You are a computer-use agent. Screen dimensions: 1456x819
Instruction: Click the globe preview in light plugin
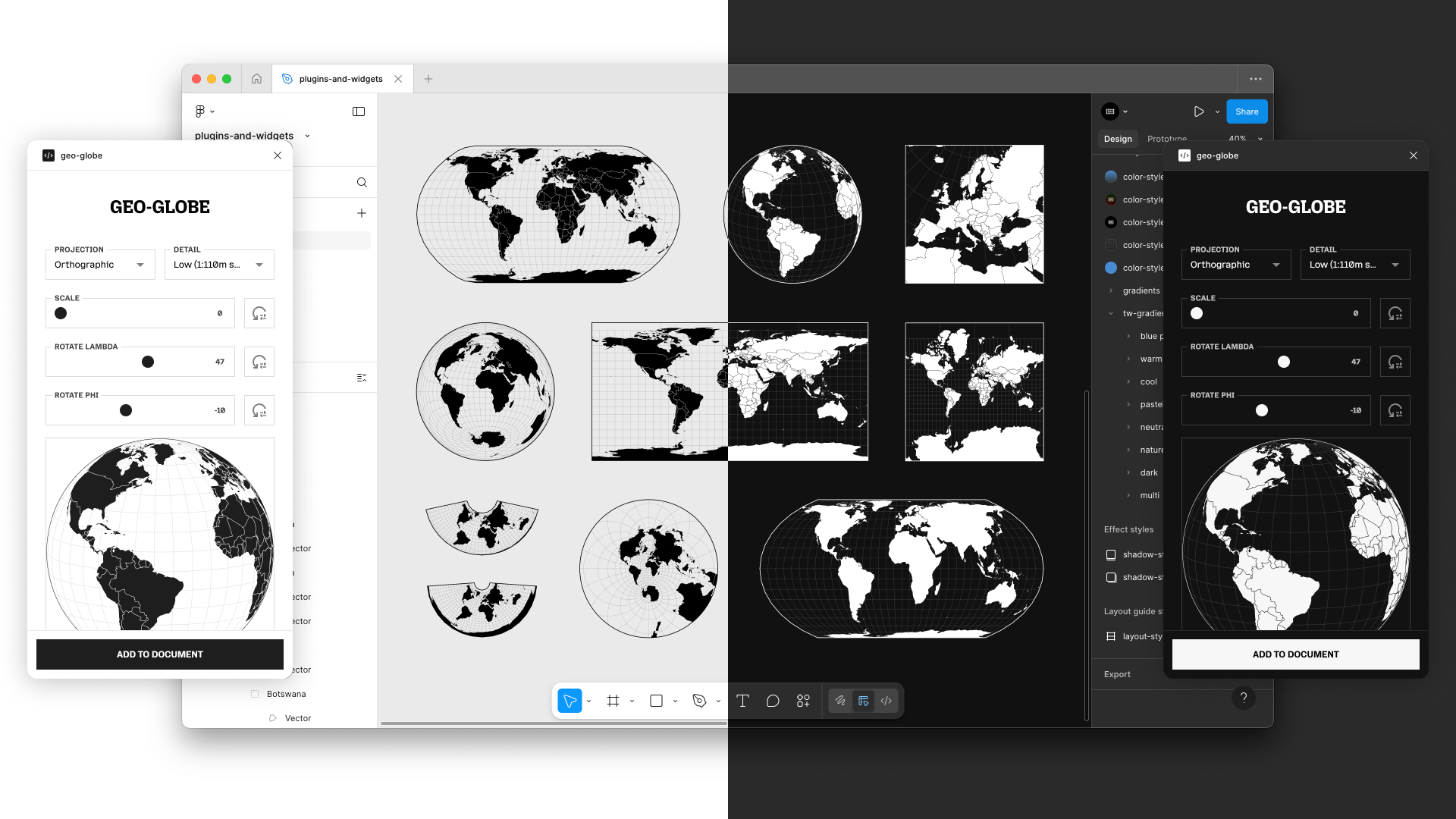[160, 535]
